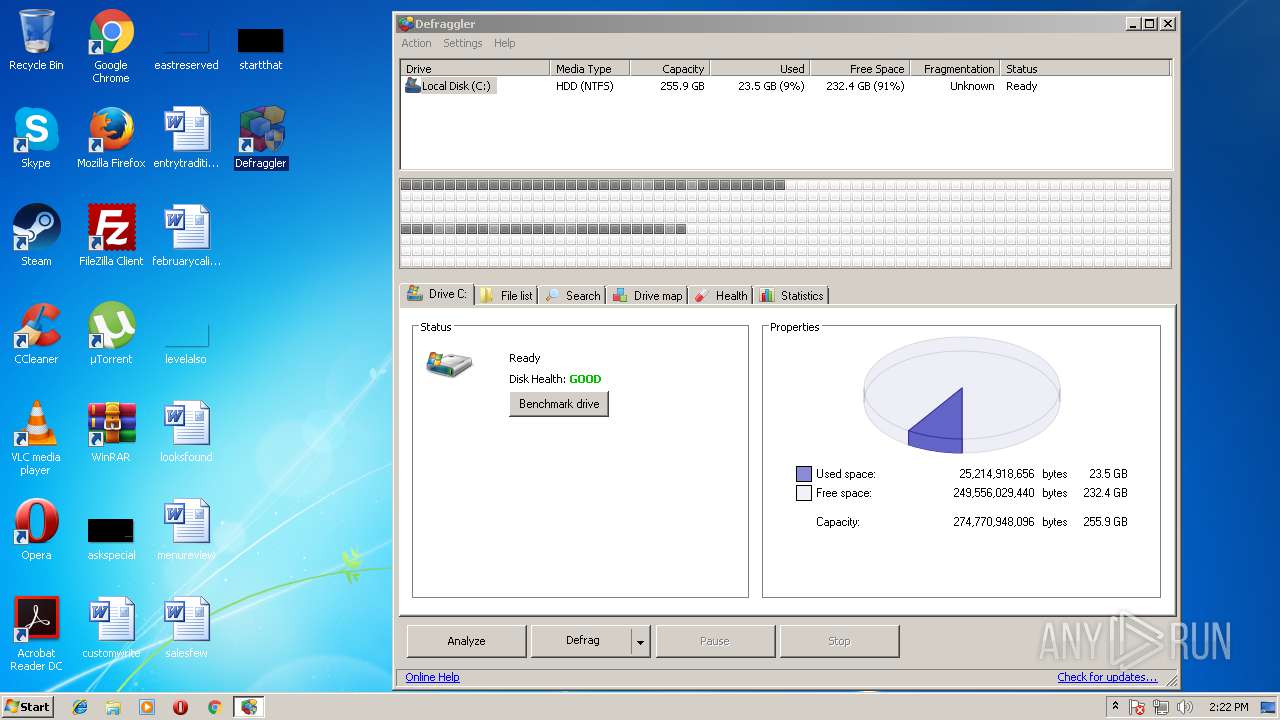This screenshot has width=1280, height=720.
Task: Click the Analyze button
Action: [x=466, y=641]
